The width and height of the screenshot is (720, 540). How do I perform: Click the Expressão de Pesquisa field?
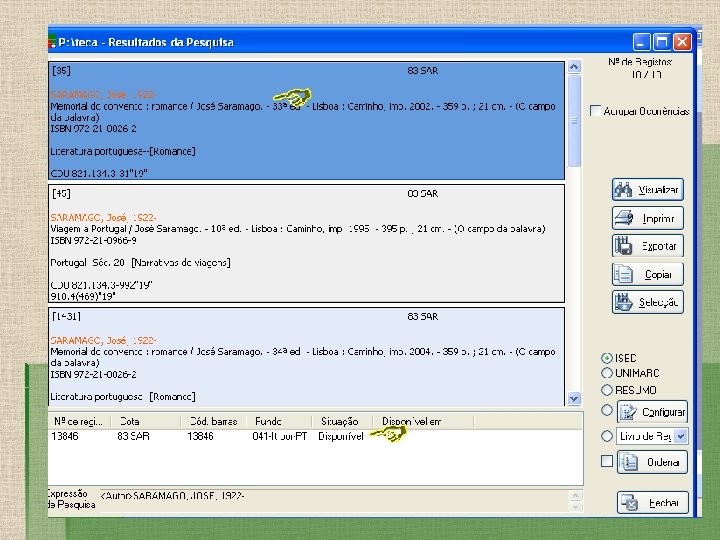click(x=334, y=501)
